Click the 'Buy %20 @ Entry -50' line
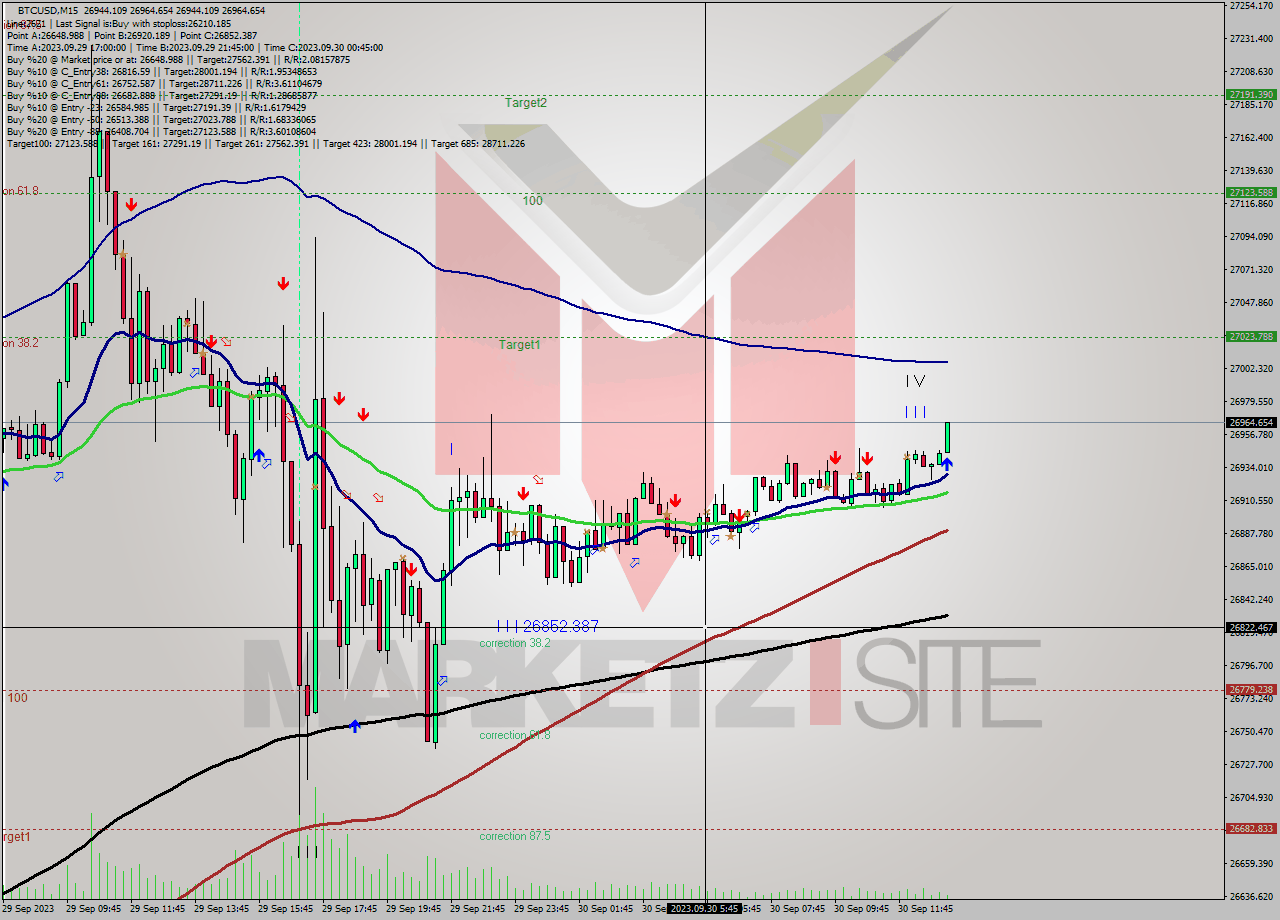1280x920 pixels. point(160,119)
